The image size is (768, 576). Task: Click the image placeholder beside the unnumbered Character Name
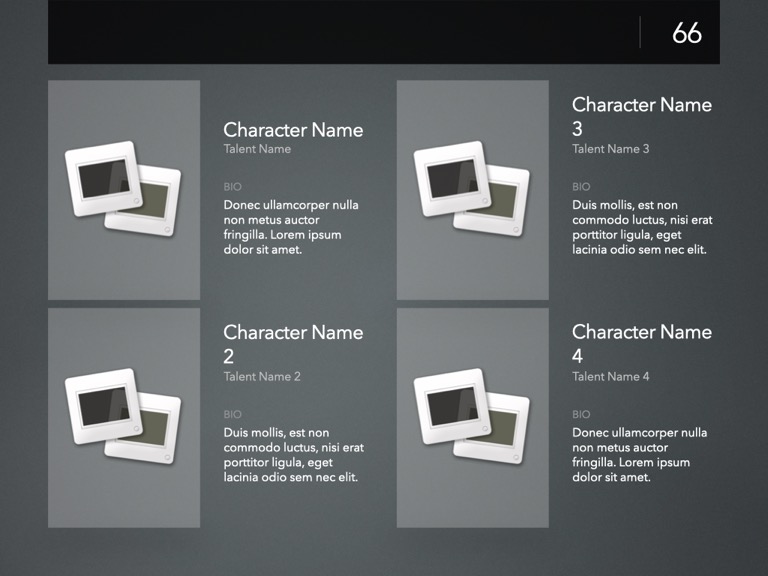click(124, 190)
